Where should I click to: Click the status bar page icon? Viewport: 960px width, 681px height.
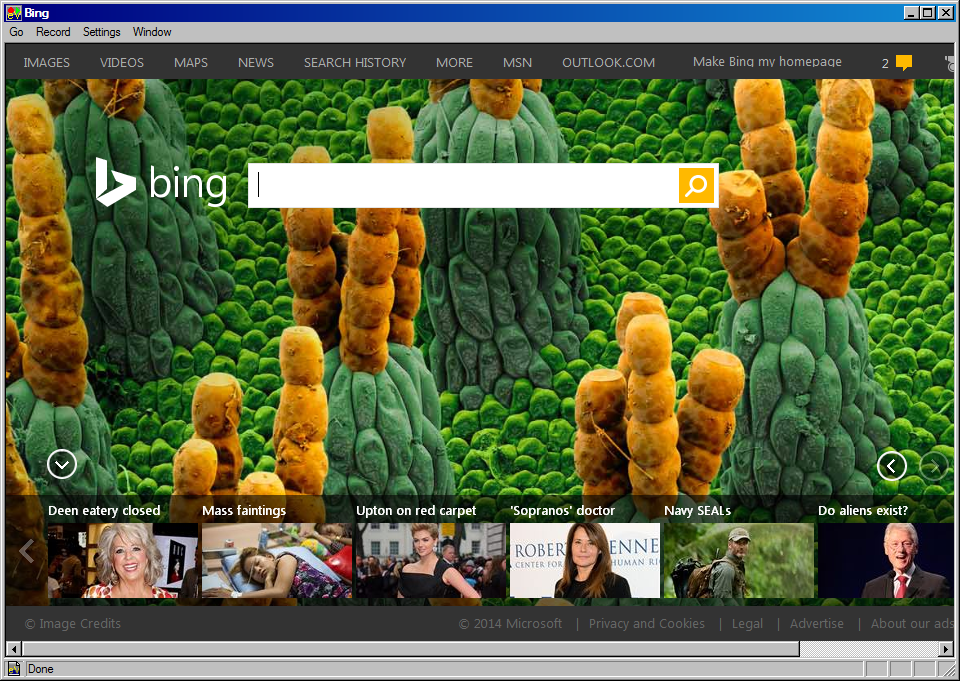(14, 669)
